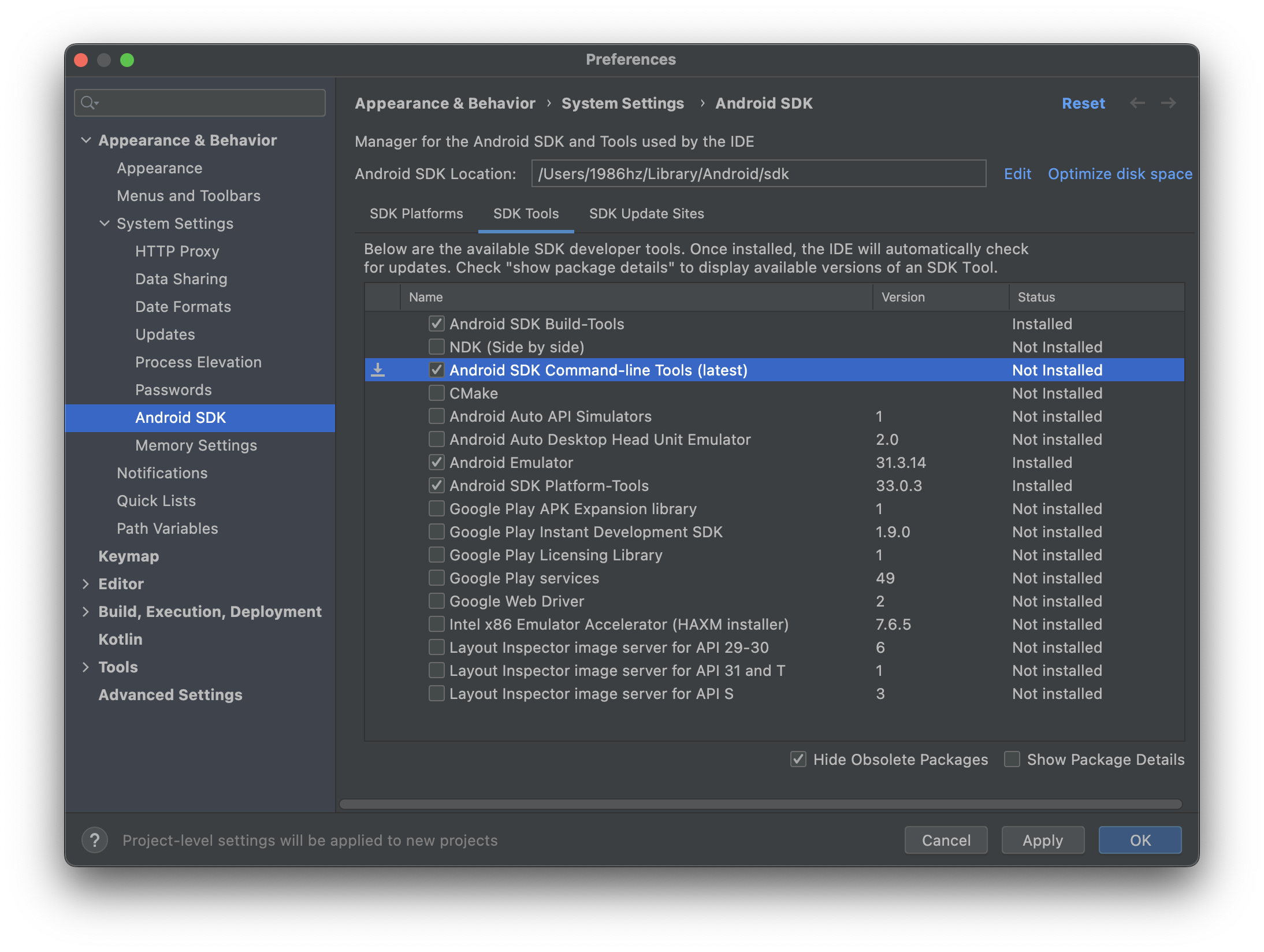
Task: Expand Build, Execution, Deployment section
Action: click(x=85, y=611)
